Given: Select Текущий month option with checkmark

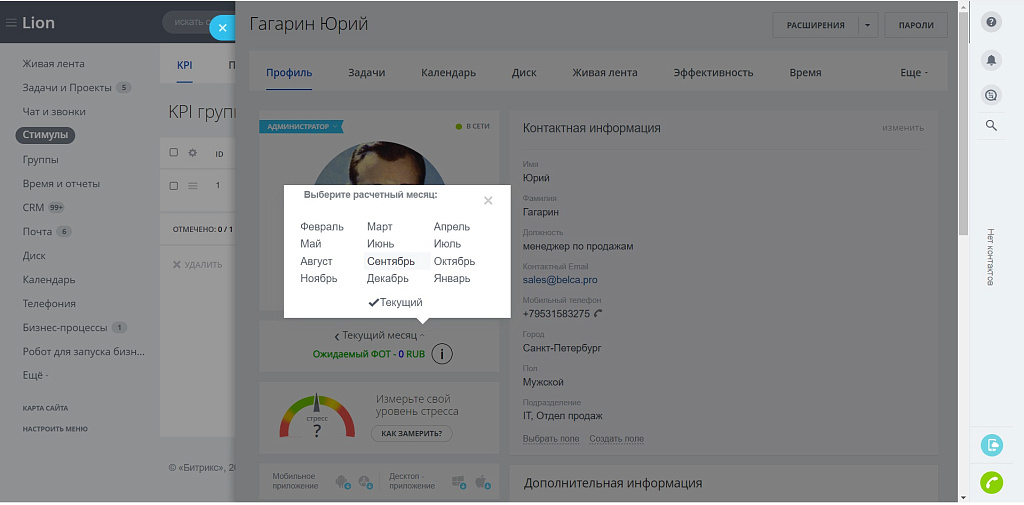Looking at the screenshot, I should (395, 302).
